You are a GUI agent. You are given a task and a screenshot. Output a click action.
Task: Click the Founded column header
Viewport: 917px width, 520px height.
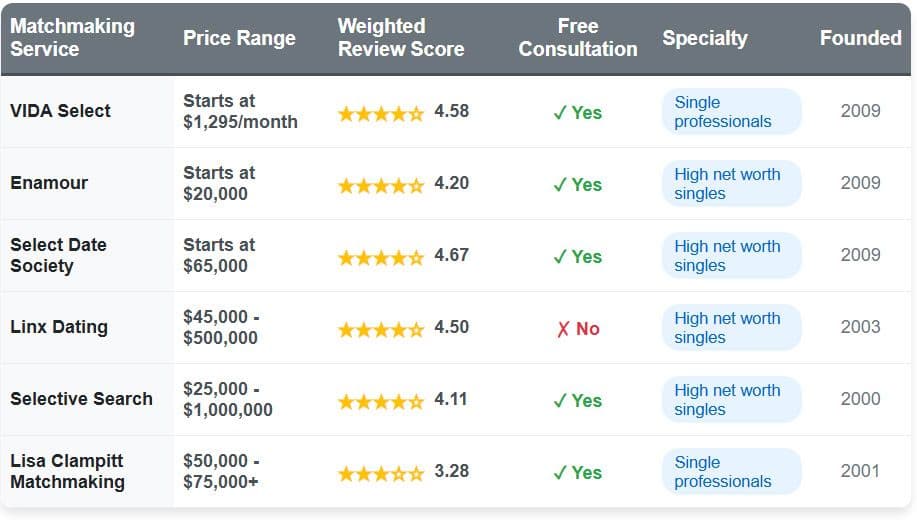click(x=860, y=38)
